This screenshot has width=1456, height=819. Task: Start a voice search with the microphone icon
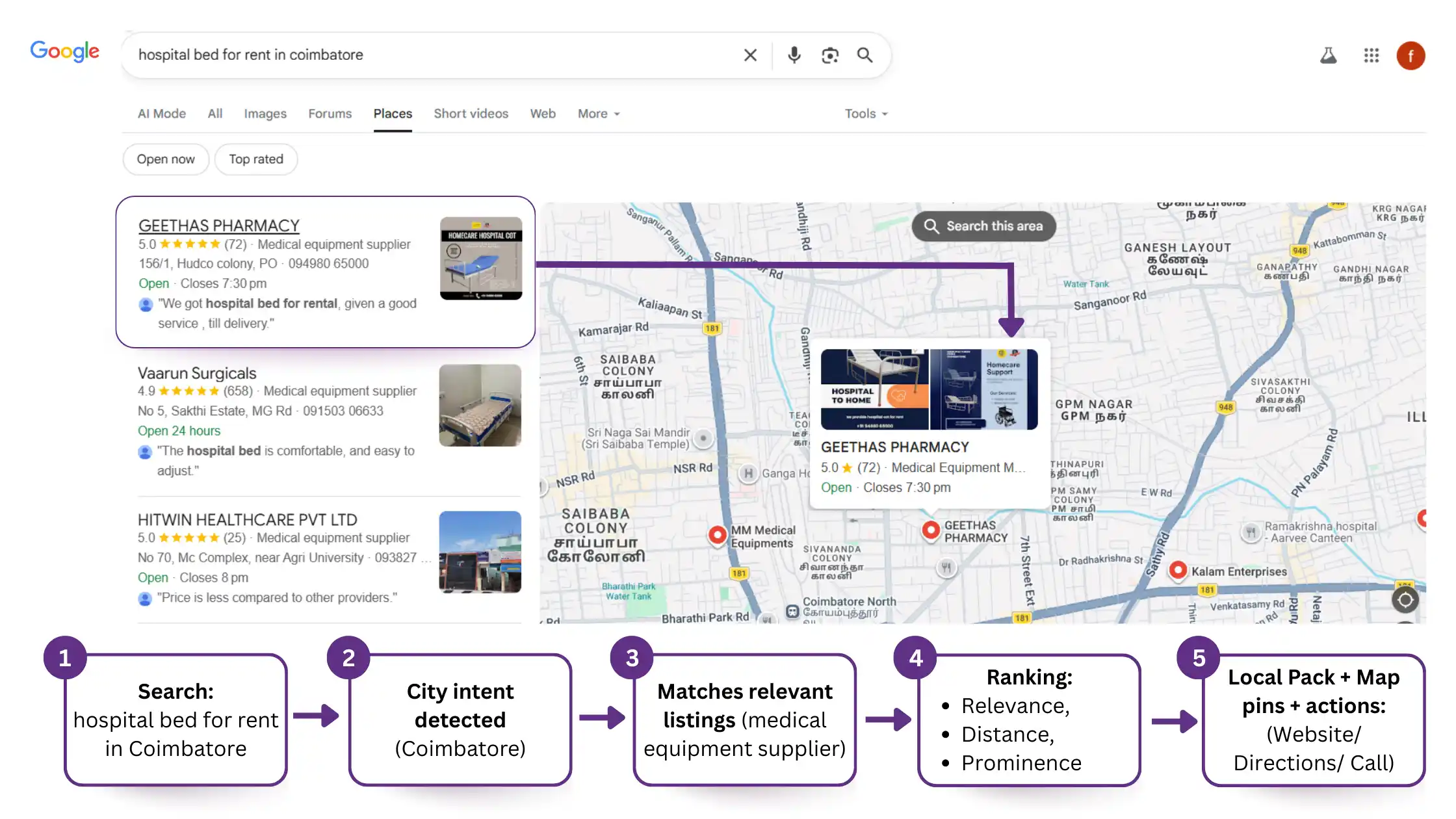pos(793,55)
